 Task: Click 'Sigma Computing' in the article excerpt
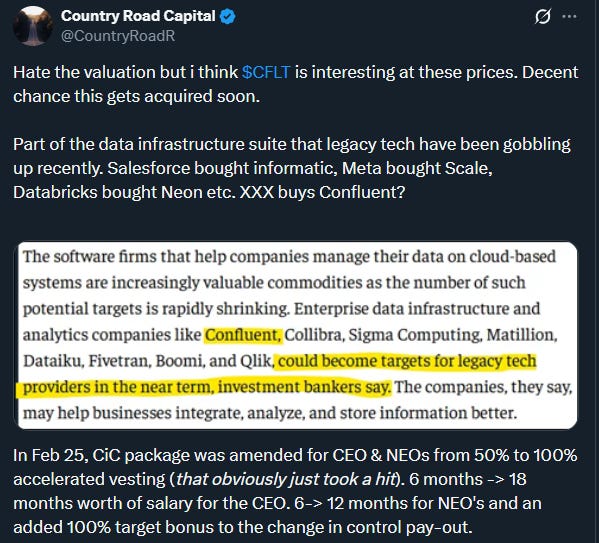pos(414,335)
